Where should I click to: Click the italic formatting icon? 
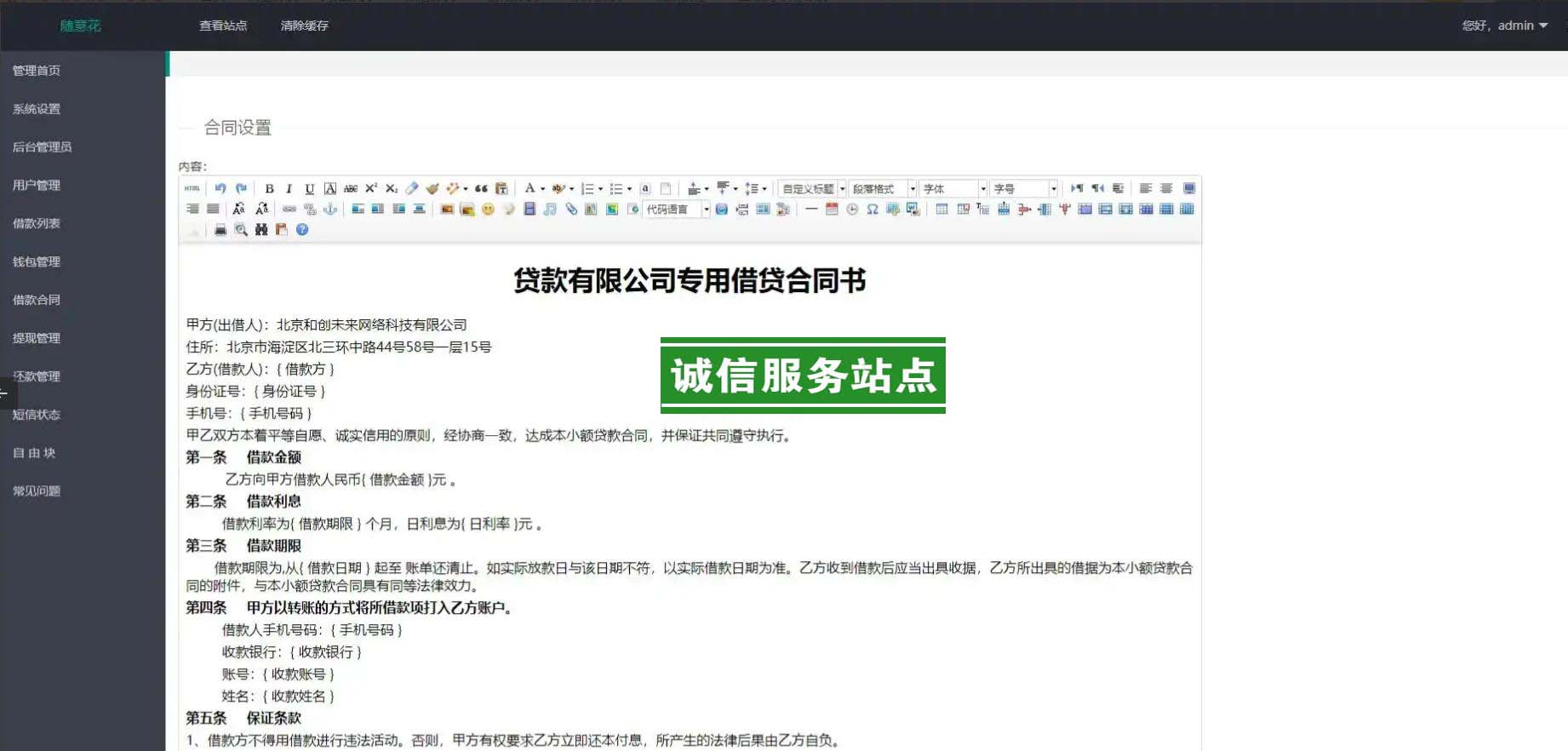click(x=289, y=189)
